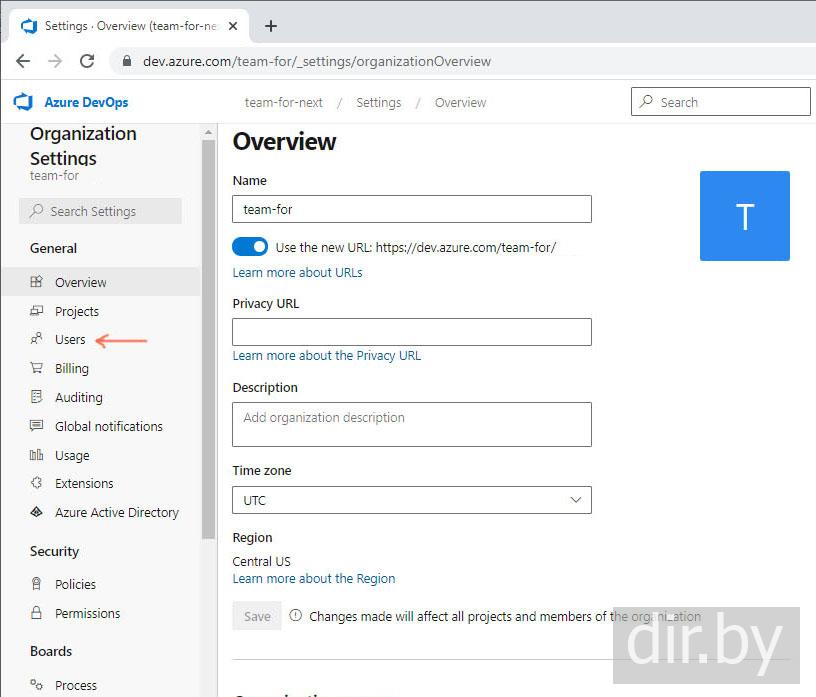Open the Time zone dropdown

[411, 500]
